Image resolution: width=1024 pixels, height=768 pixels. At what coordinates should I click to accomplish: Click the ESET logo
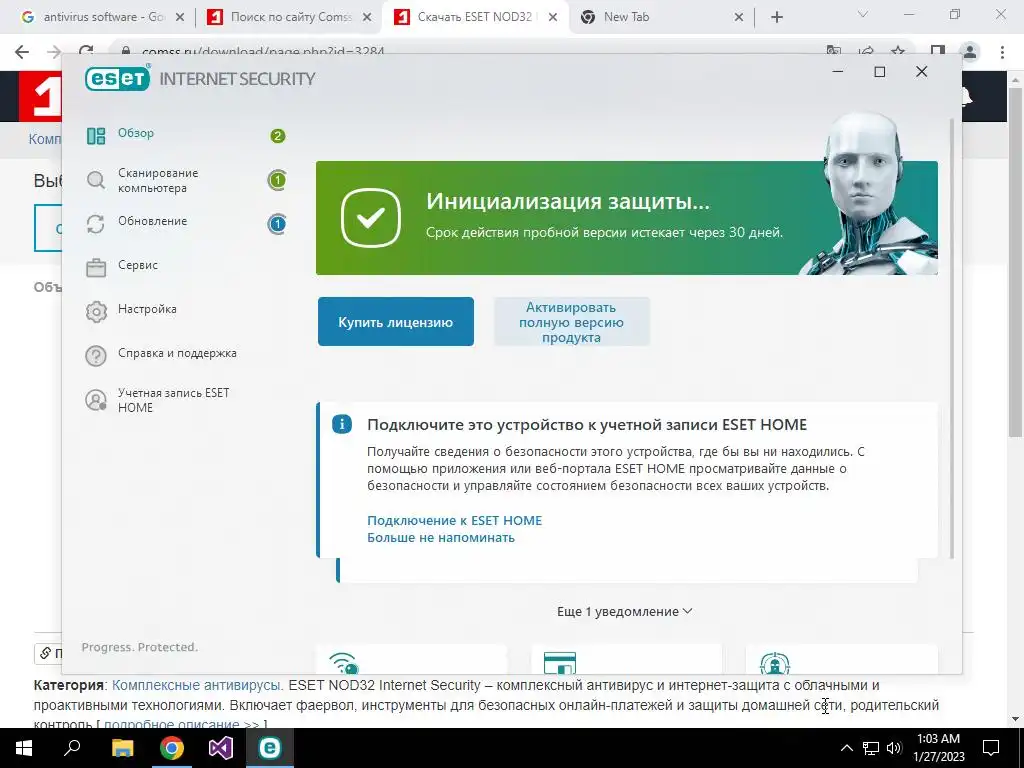(x=118, y=78)
